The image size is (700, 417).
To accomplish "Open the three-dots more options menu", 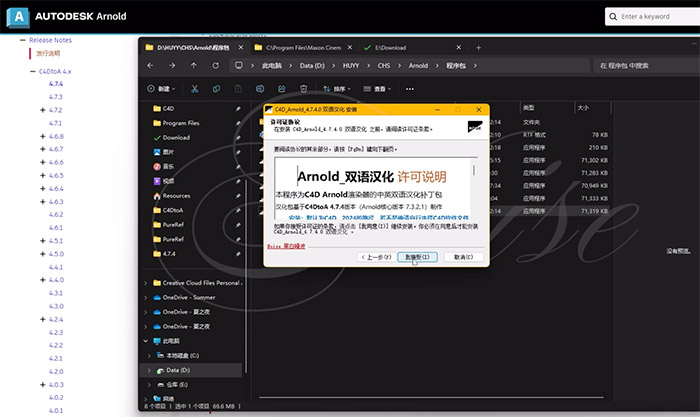I will tap(409, 89).
